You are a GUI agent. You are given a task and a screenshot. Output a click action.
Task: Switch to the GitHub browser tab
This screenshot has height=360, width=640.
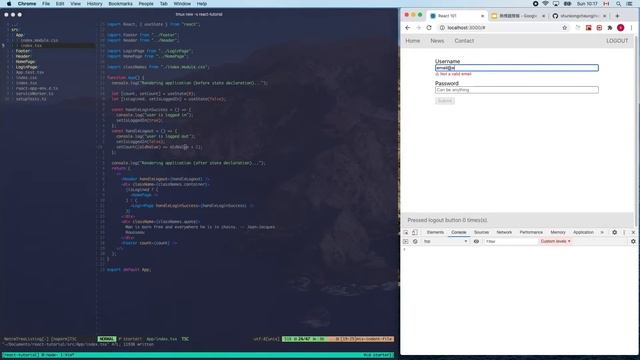580,16
